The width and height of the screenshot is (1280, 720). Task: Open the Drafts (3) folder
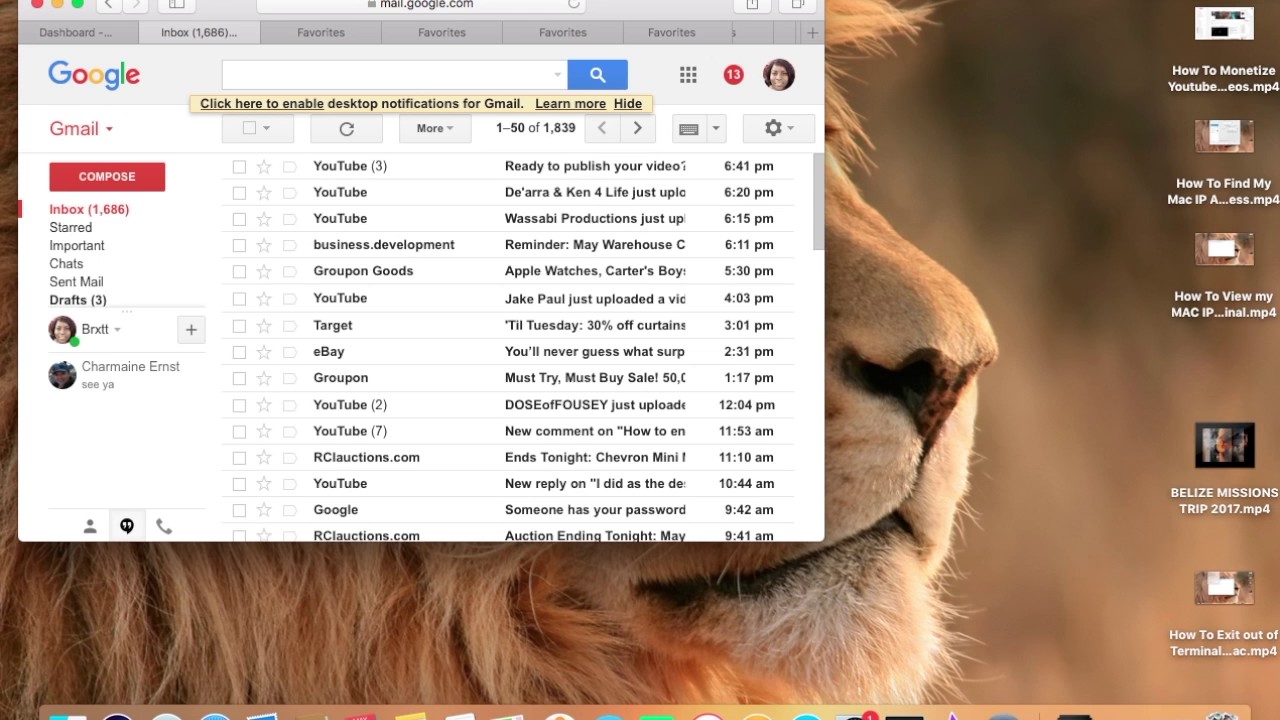78,300
